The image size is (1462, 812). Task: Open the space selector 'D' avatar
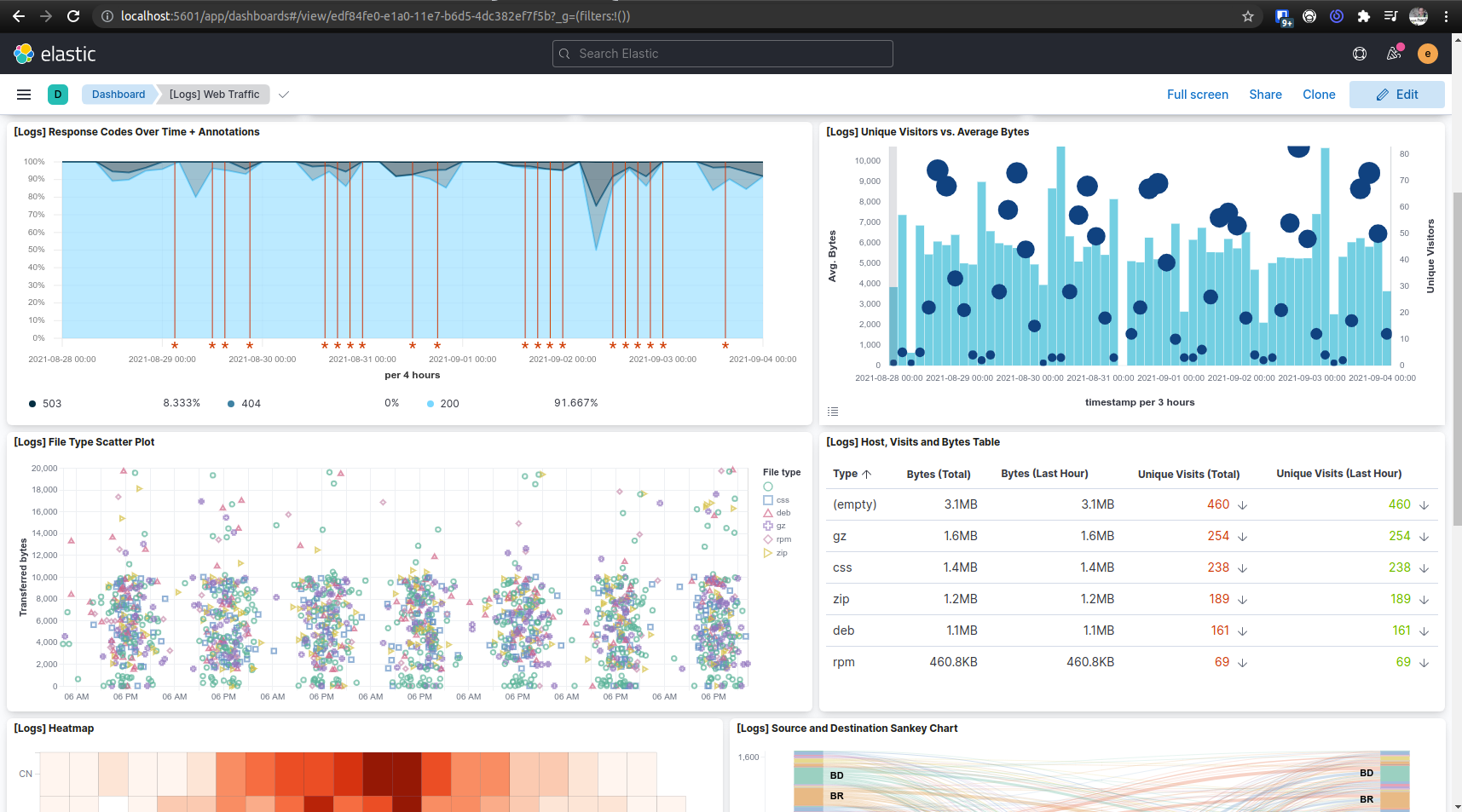point(58,95)
